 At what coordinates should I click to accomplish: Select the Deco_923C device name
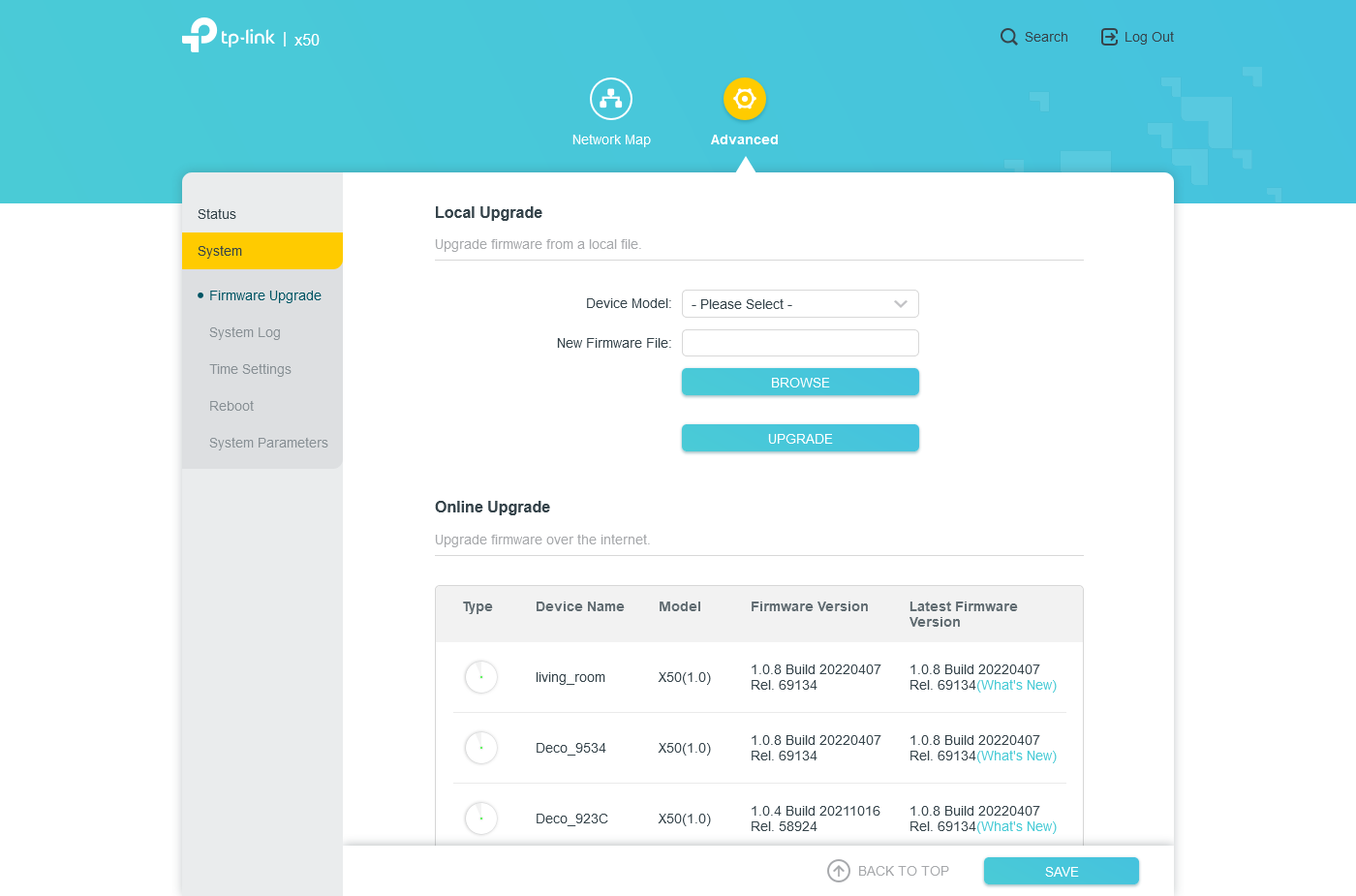(x=571, y=819)
